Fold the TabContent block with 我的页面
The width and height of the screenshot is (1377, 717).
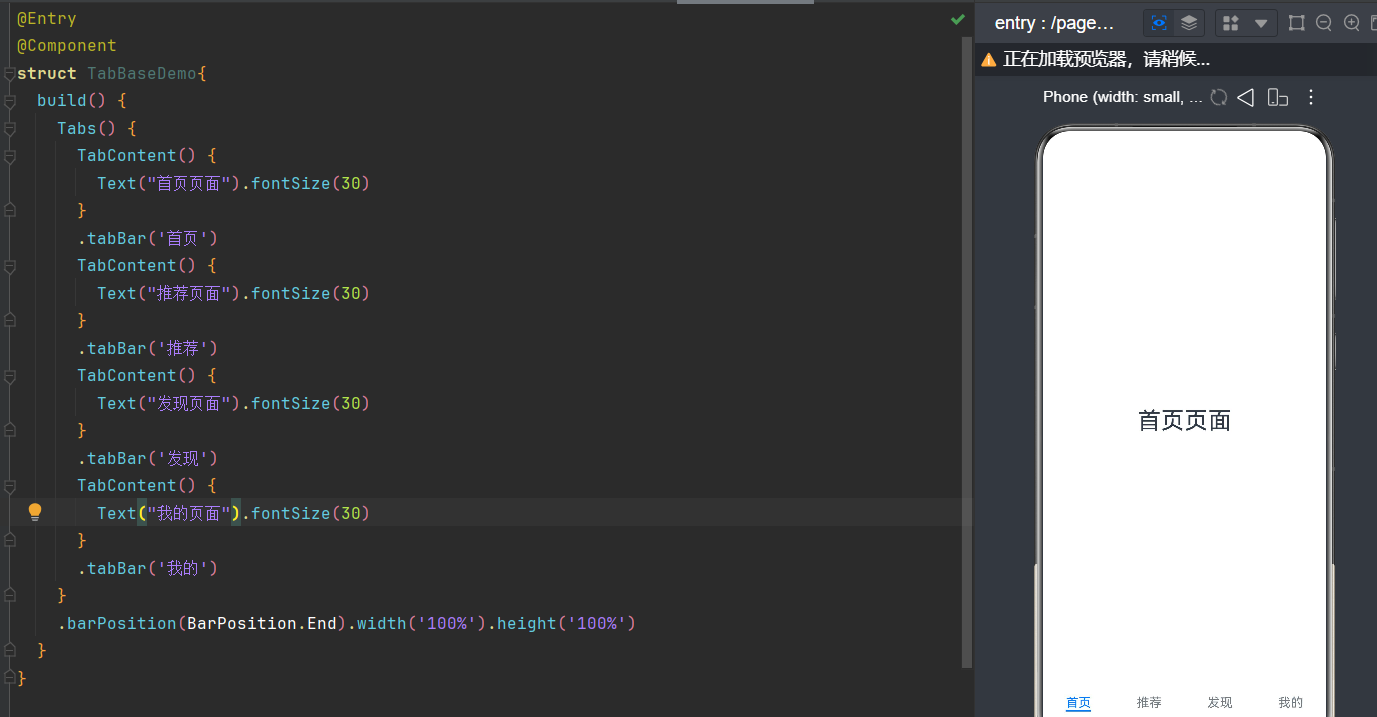point(9,485)
